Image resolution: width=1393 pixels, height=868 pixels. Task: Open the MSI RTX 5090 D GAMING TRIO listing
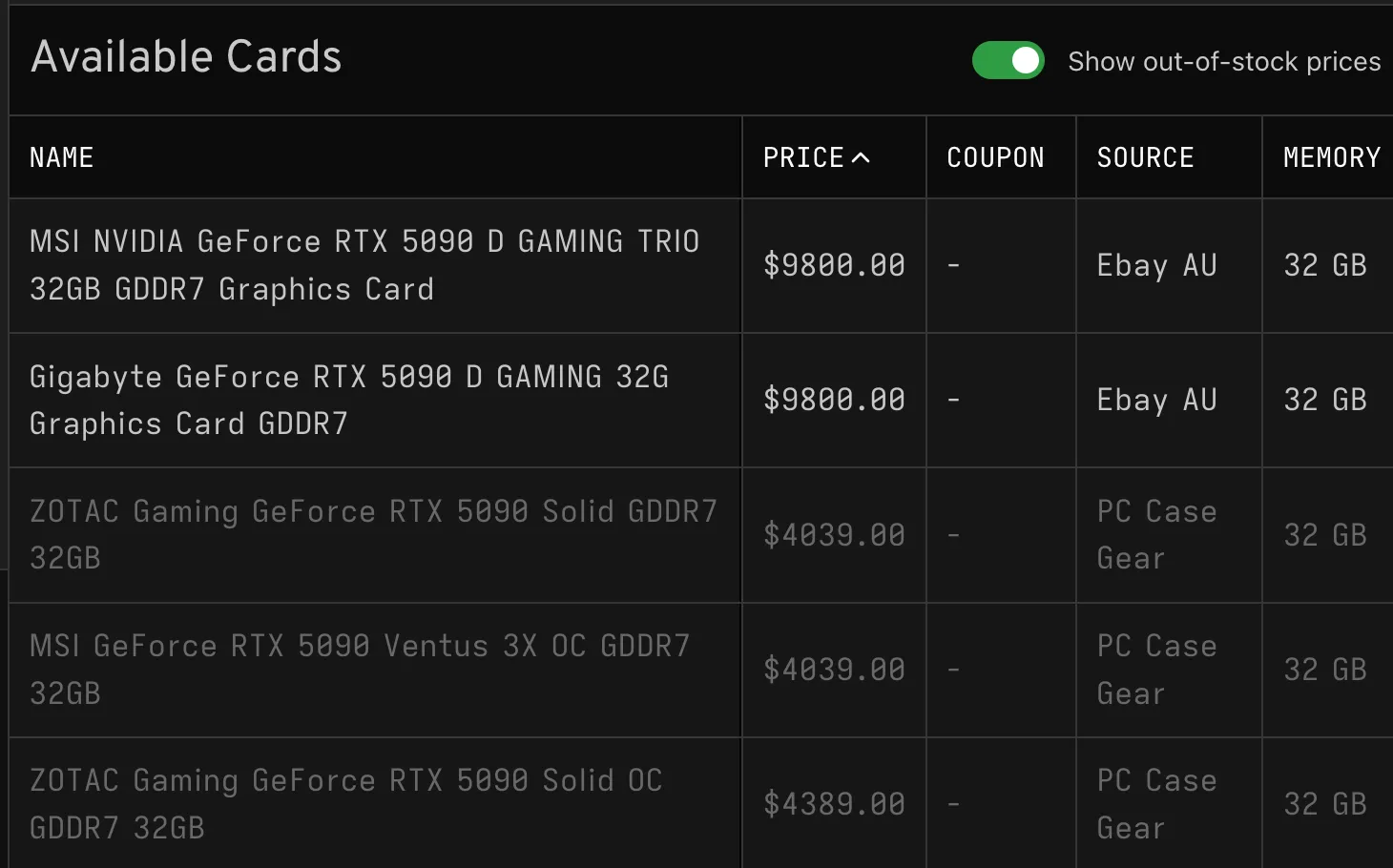(x=364, y=265)
